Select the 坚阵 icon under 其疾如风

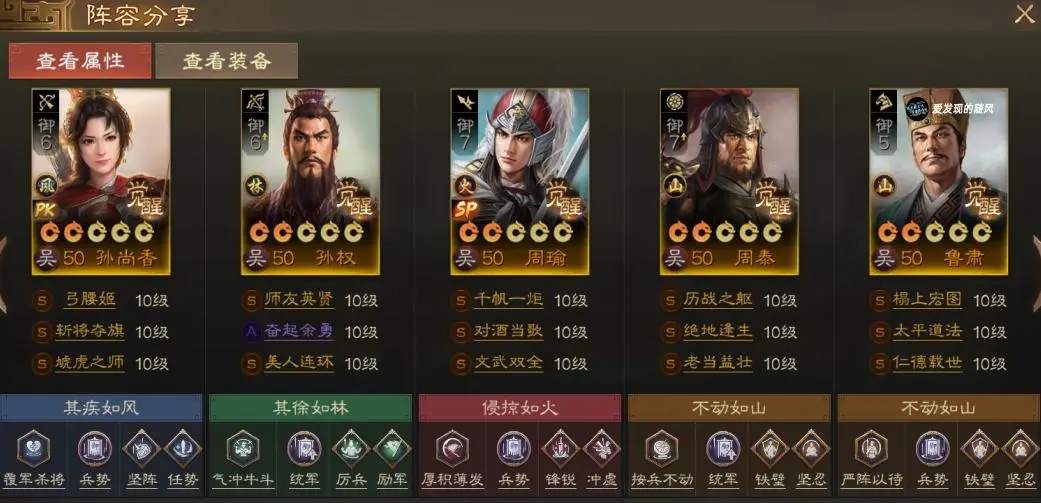tap(141, 449)
